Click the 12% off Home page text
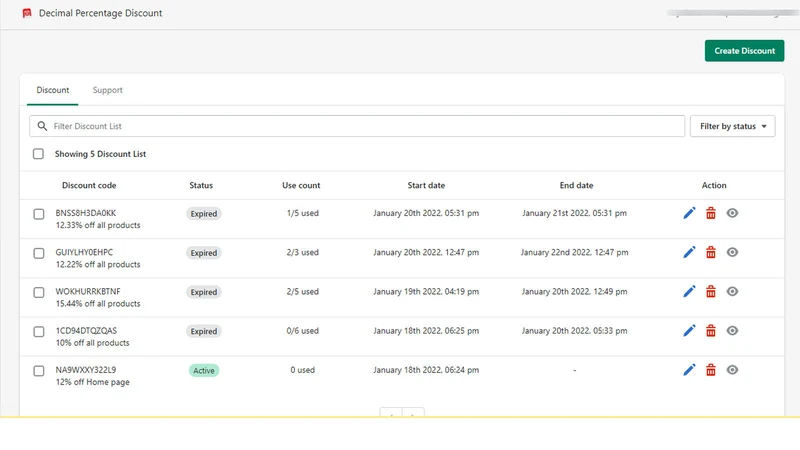 pos(92,383)
